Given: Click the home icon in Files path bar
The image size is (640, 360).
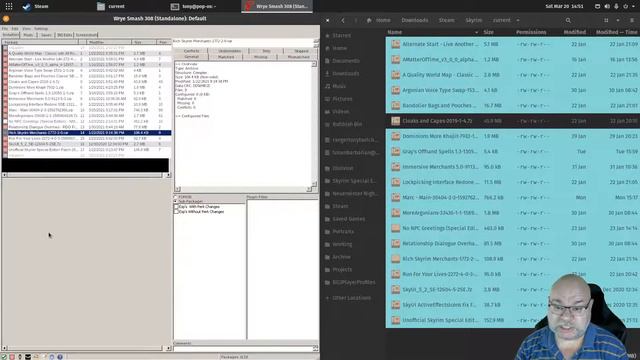Looking at the screenshot, I should (x=369, y=20).
